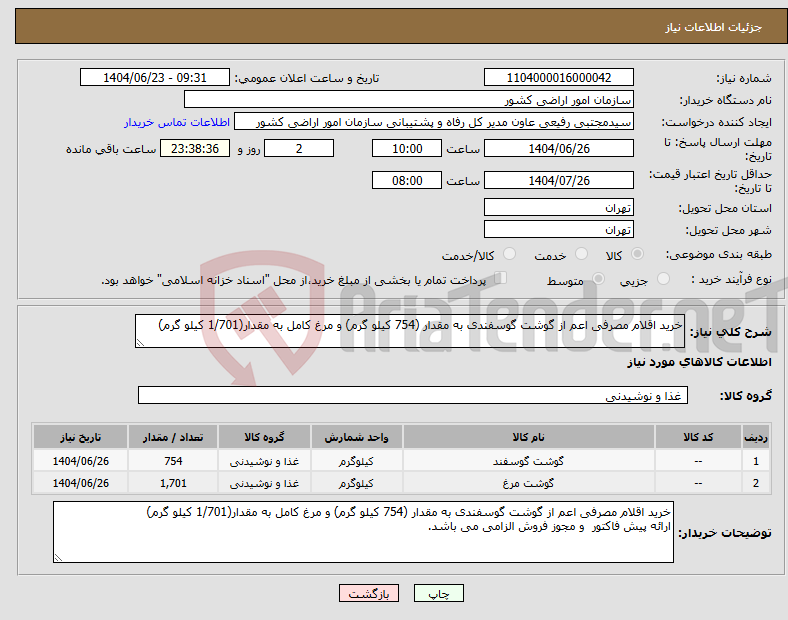Click the delivery province field تهران
788x620 pixels.
pyautogui.click(x=559, y=207)
